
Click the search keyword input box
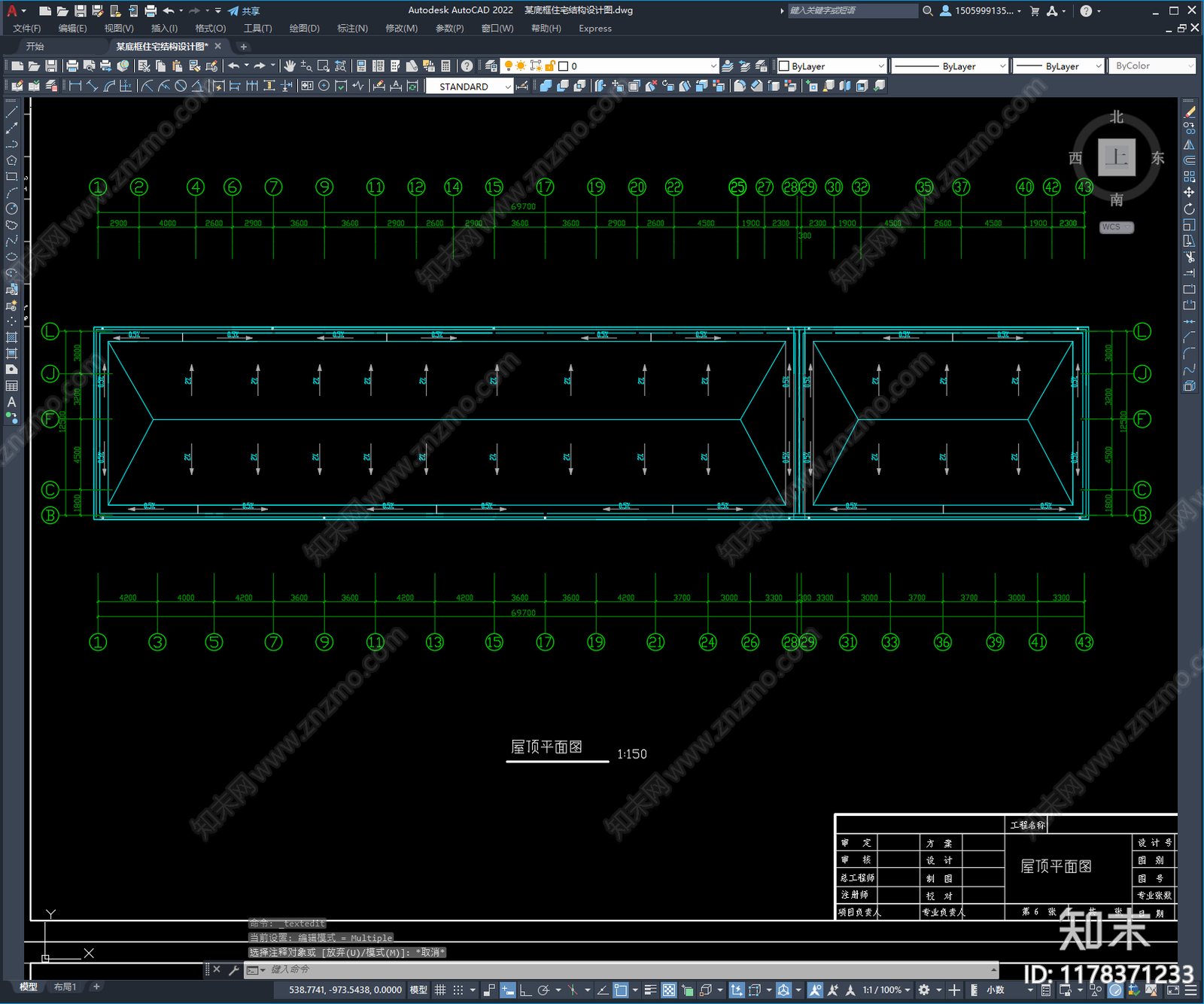point(853,11)
